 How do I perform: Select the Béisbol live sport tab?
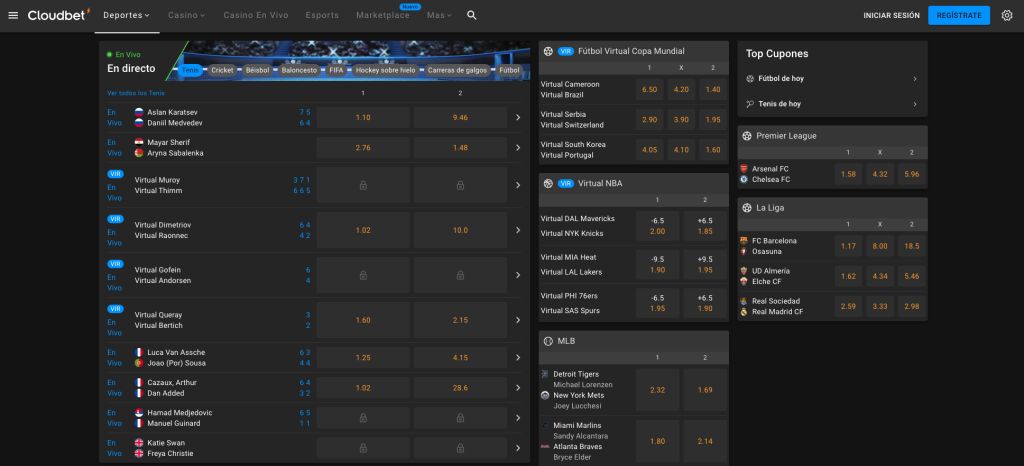pyautogui.click(x=257, y=70)
